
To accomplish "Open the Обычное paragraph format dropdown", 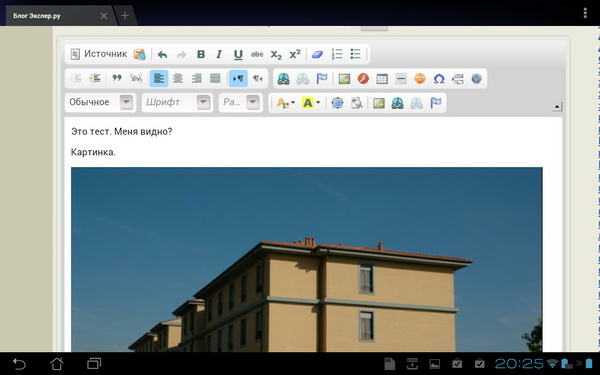I will pyautogui.click(x=101, y=102).
